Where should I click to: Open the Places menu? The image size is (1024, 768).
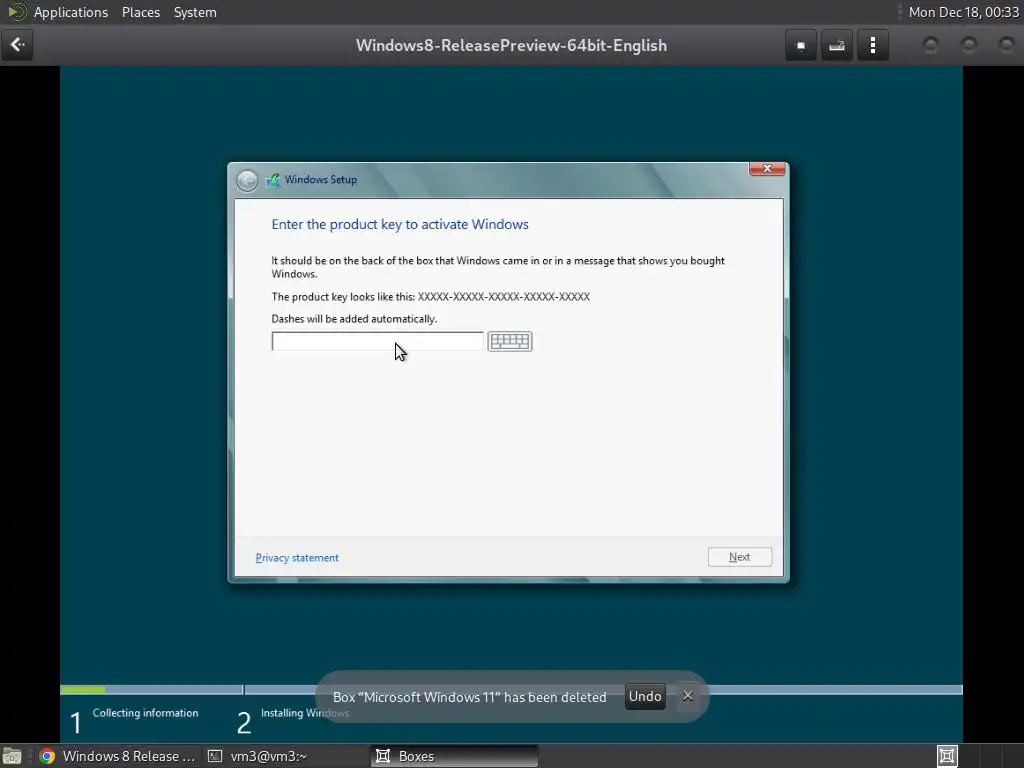point(141,12)
